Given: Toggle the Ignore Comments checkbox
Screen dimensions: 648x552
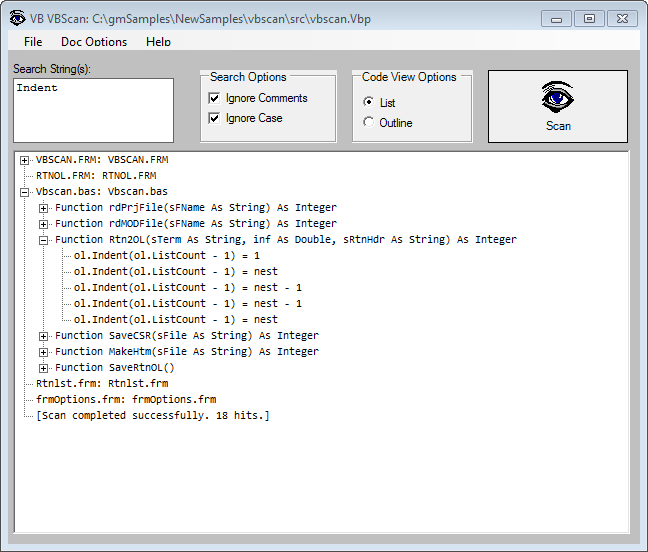Looking at the screenshot, I should pyautogui.click(x=214, y=98).
